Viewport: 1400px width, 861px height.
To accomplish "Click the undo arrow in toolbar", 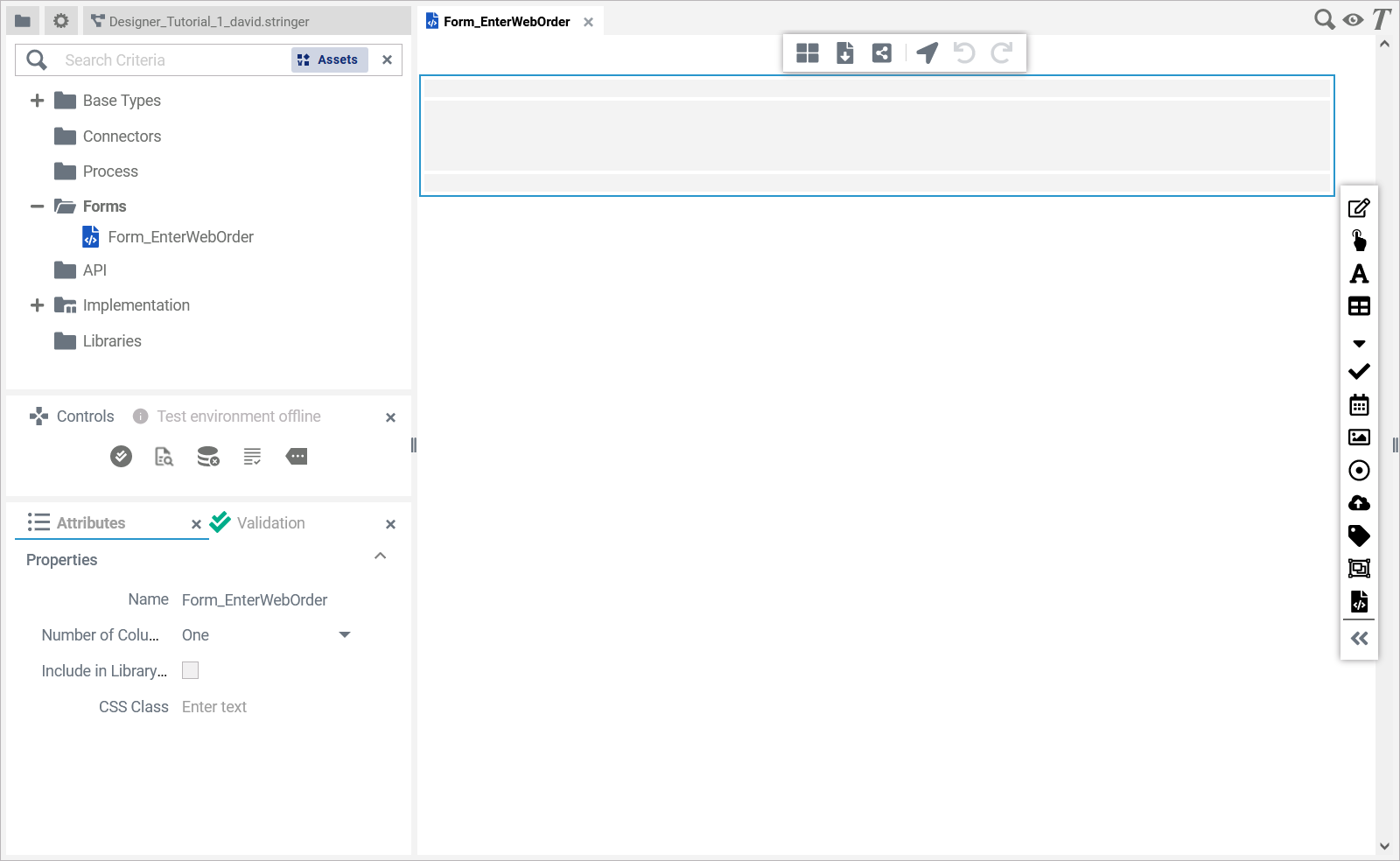I will (x=964, y=53).
